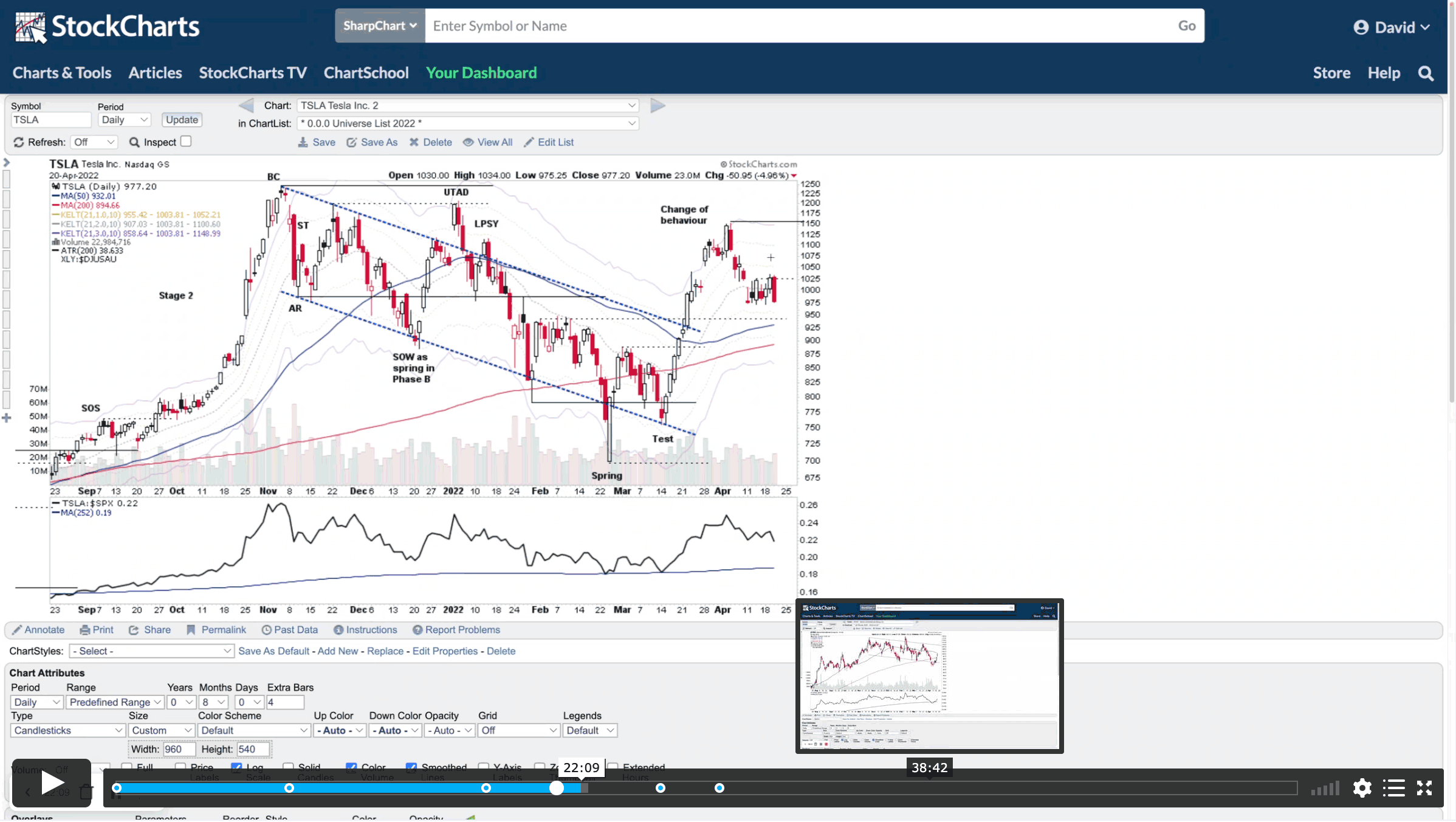Open video settings gear
The width and height of the screenshot is (1456, 822).
click(x=1362, y=788)
